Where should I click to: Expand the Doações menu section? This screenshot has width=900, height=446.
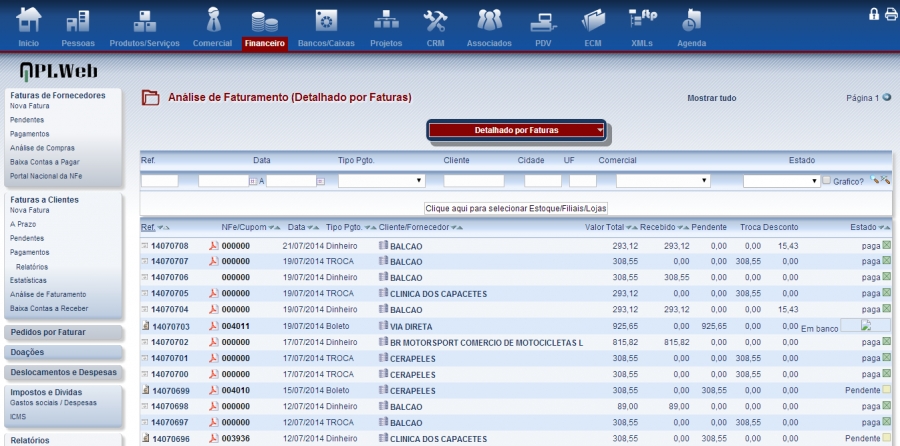tap(64, 352)
